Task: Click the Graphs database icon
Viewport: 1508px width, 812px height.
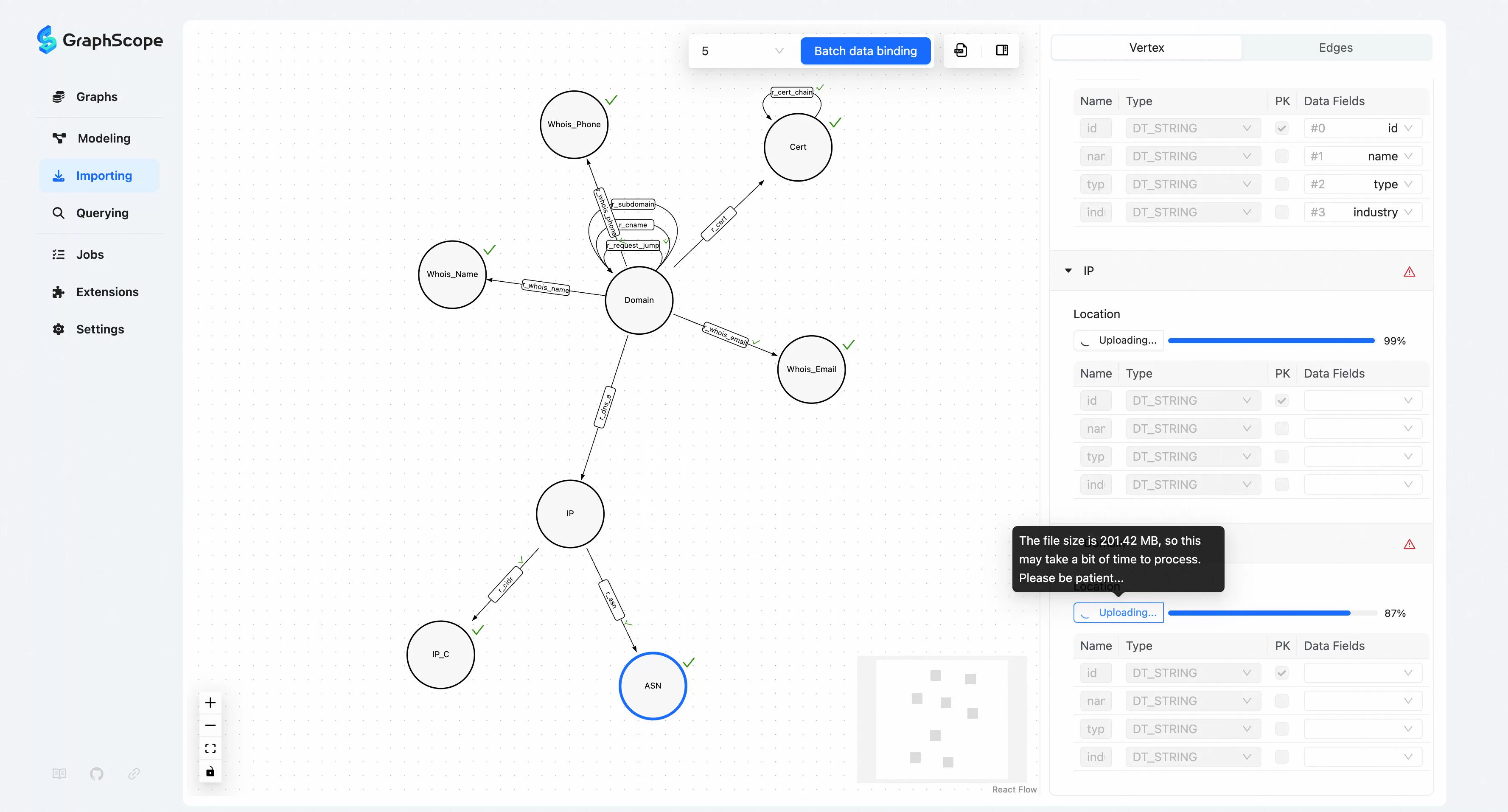Action: pos(59,97)
